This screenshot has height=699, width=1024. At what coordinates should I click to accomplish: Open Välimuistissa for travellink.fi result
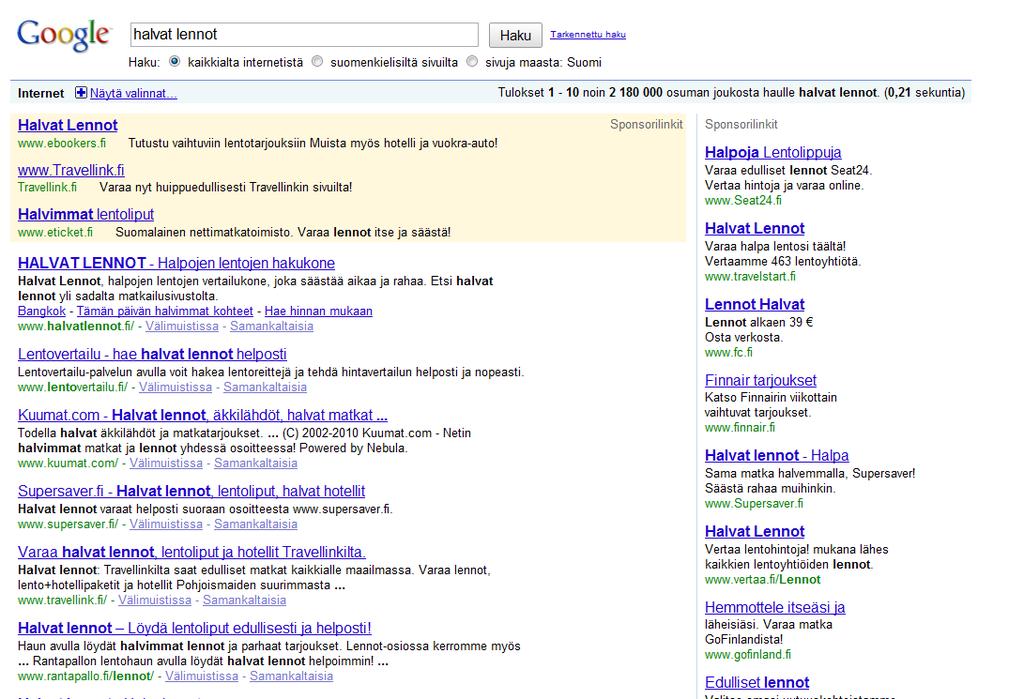click(155, 600)
